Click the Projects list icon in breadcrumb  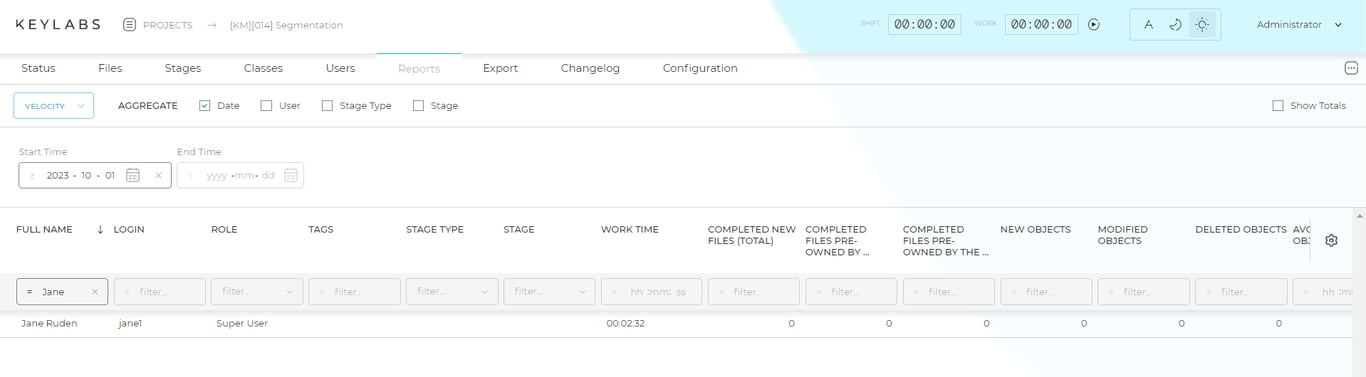click(129, 24)
